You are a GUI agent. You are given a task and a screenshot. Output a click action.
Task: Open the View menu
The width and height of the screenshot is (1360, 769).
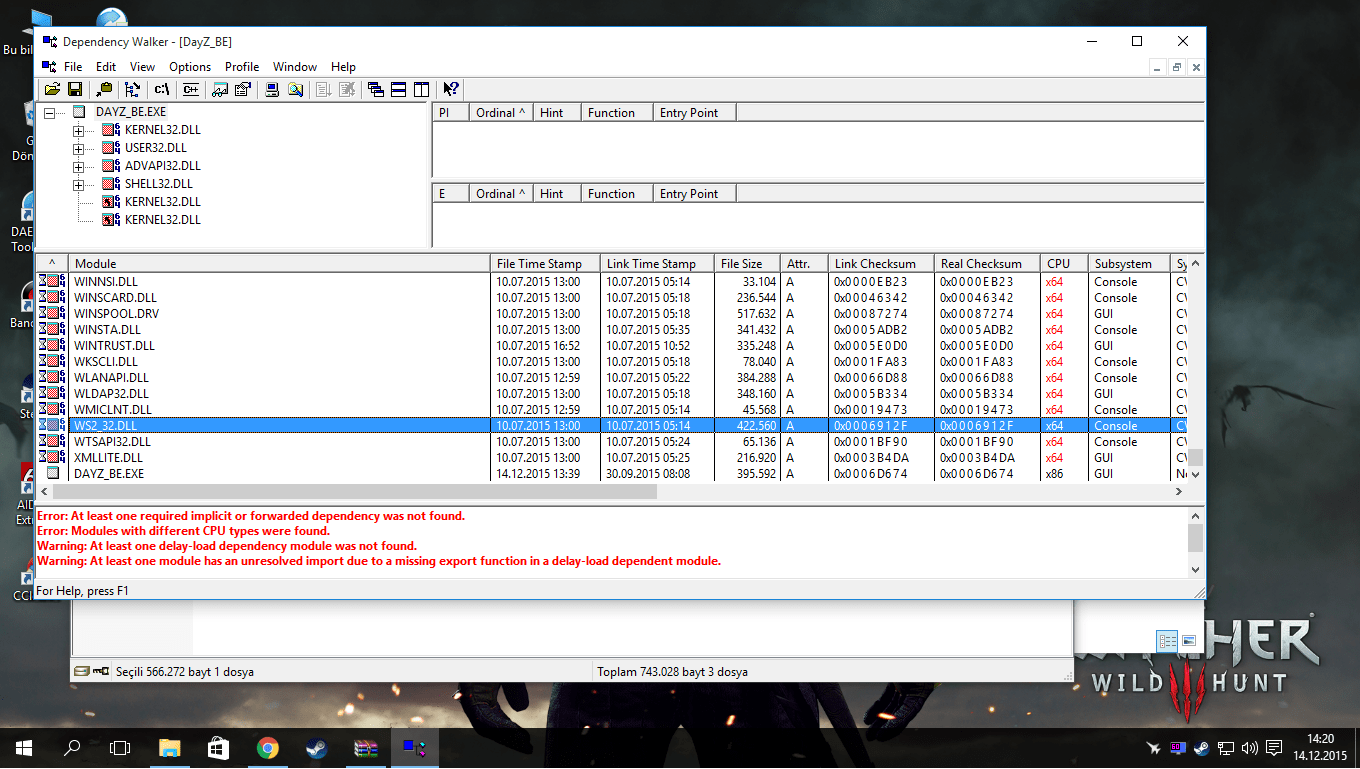click(x=142, y=67)
